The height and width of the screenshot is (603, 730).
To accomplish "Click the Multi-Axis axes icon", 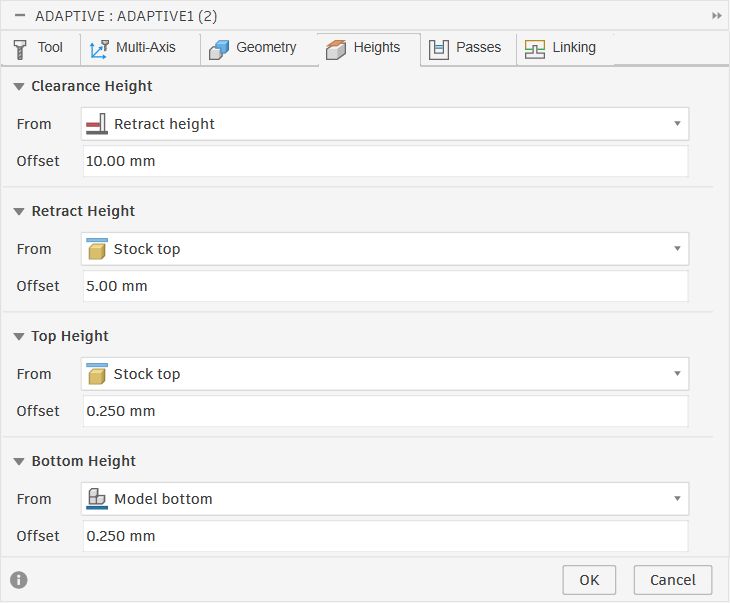I will coord(99,49).
